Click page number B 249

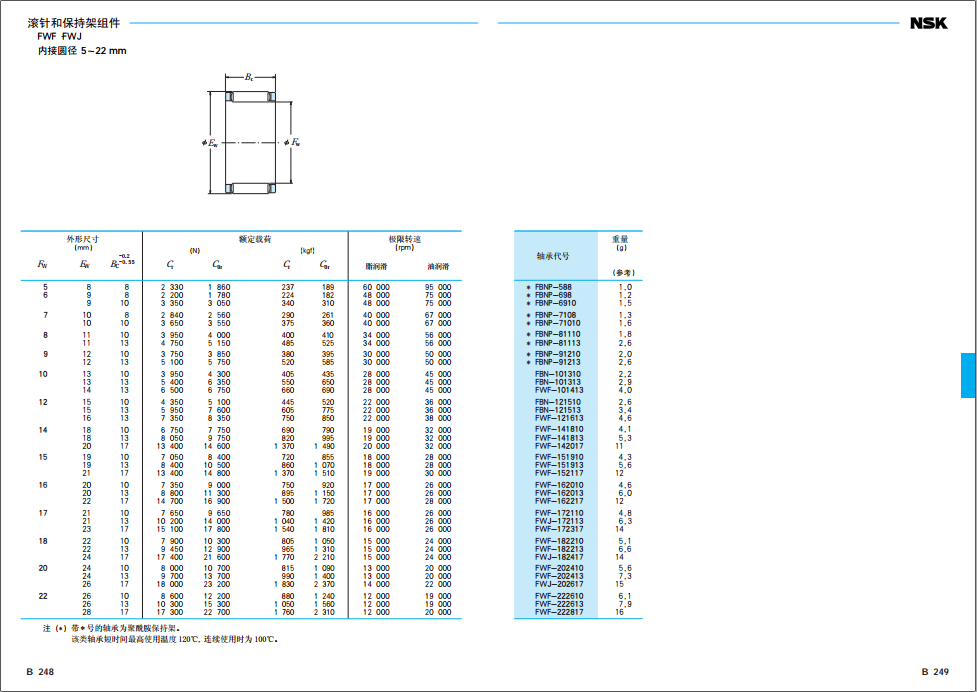[934, 672]
